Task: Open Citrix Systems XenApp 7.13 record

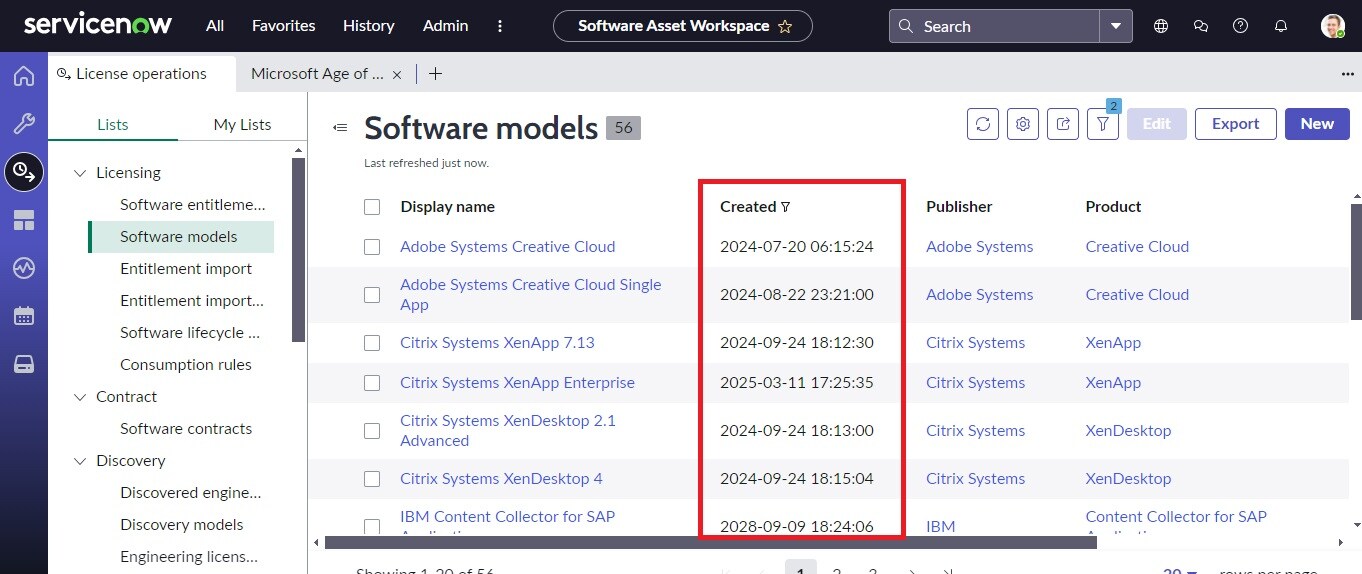Action: point(497,343)
